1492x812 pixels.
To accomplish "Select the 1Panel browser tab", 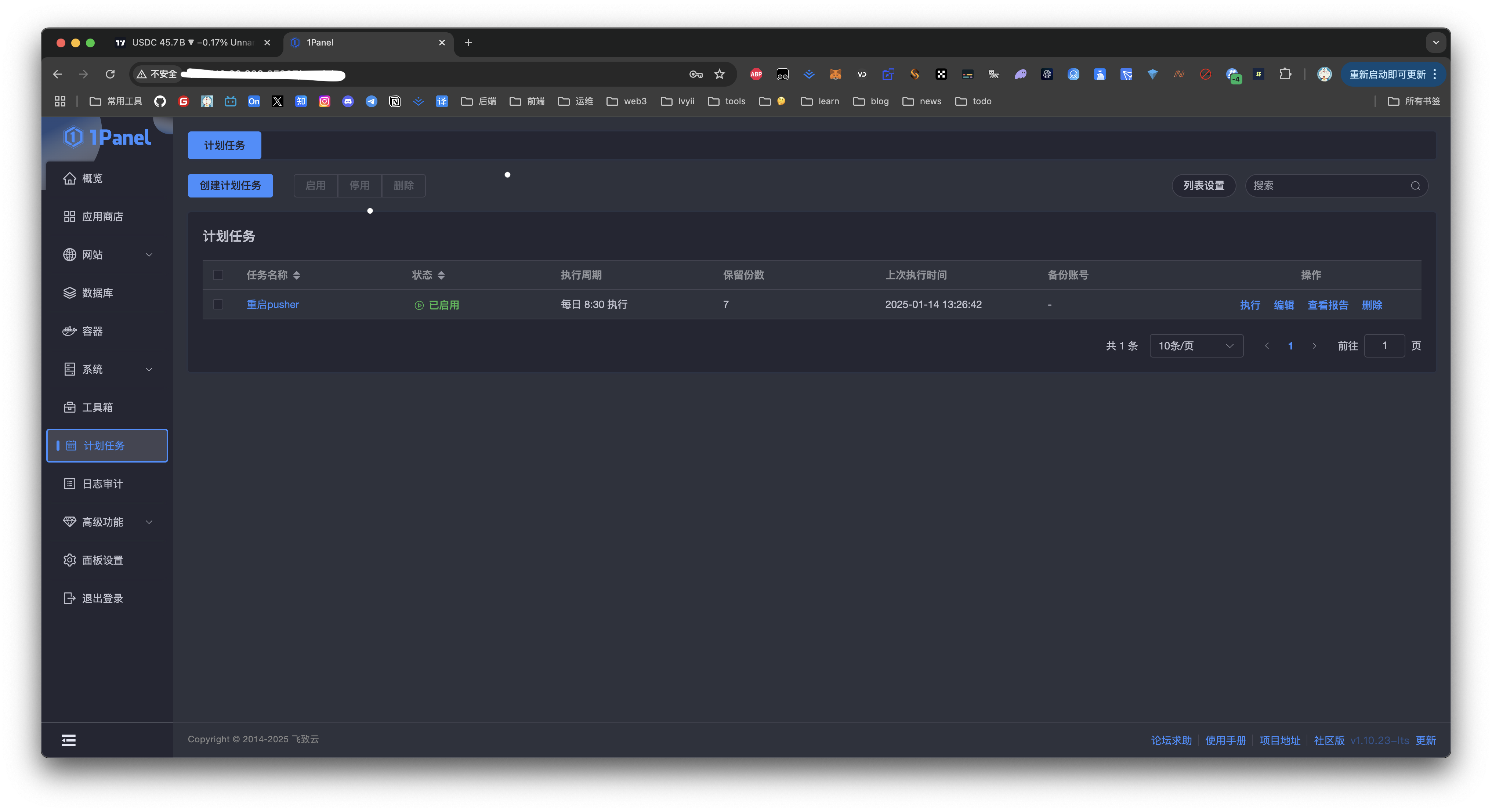I will click(x=368, y=42).
